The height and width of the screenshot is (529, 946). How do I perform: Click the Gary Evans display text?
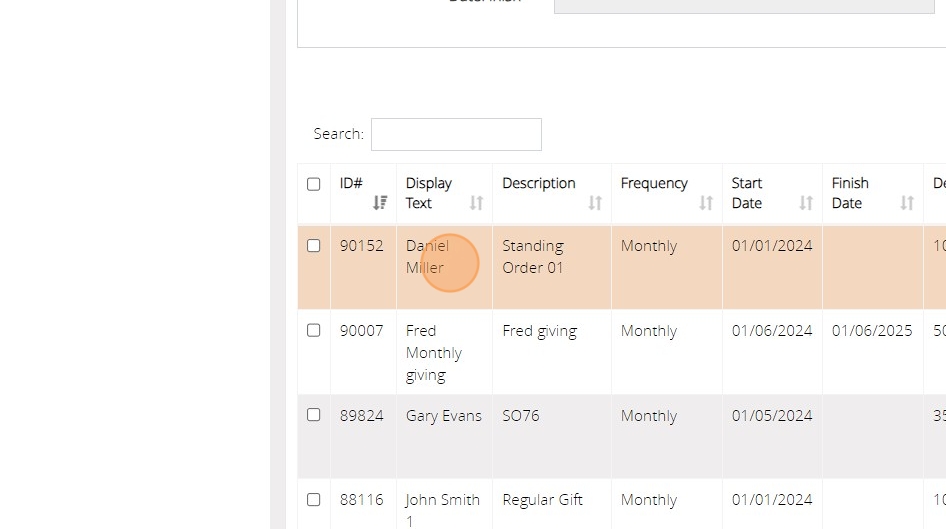443,416
